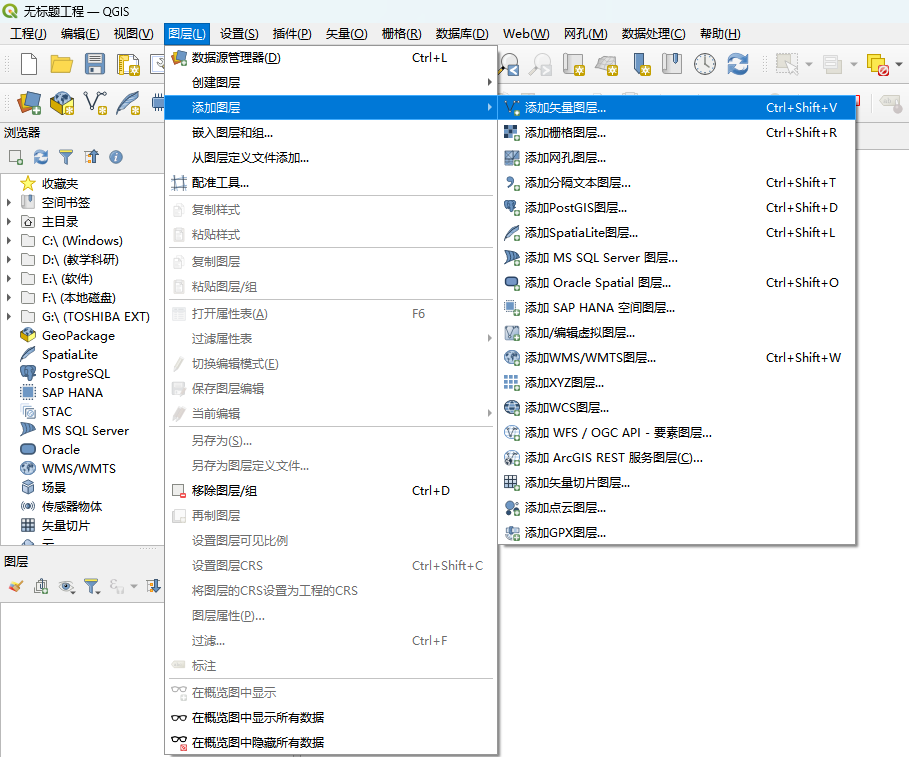Viewport: 909px width, 757px height.
Task: Click the New Spatial Bookmark icon
Action: pyautogui.click(x=642, y=64)
